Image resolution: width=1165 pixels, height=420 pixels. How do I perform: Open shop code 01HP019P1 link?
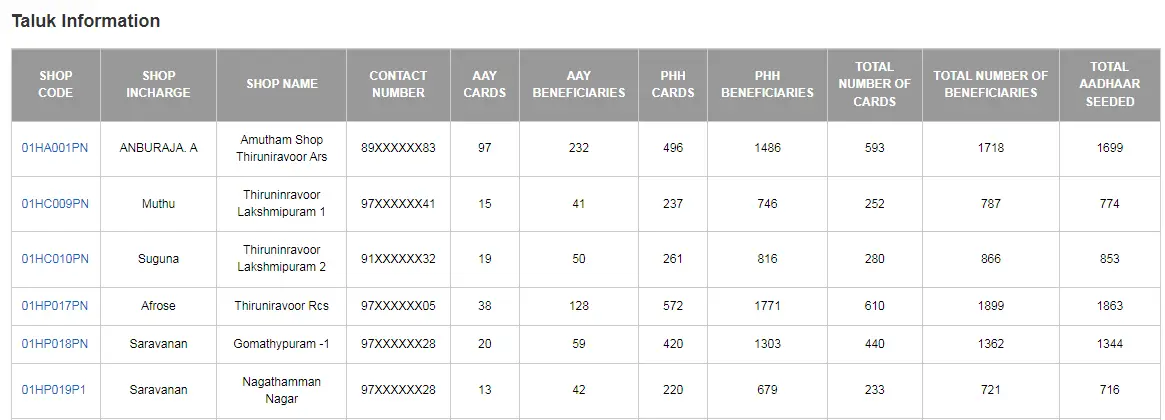pyautogui.click(x=53, y=390)
